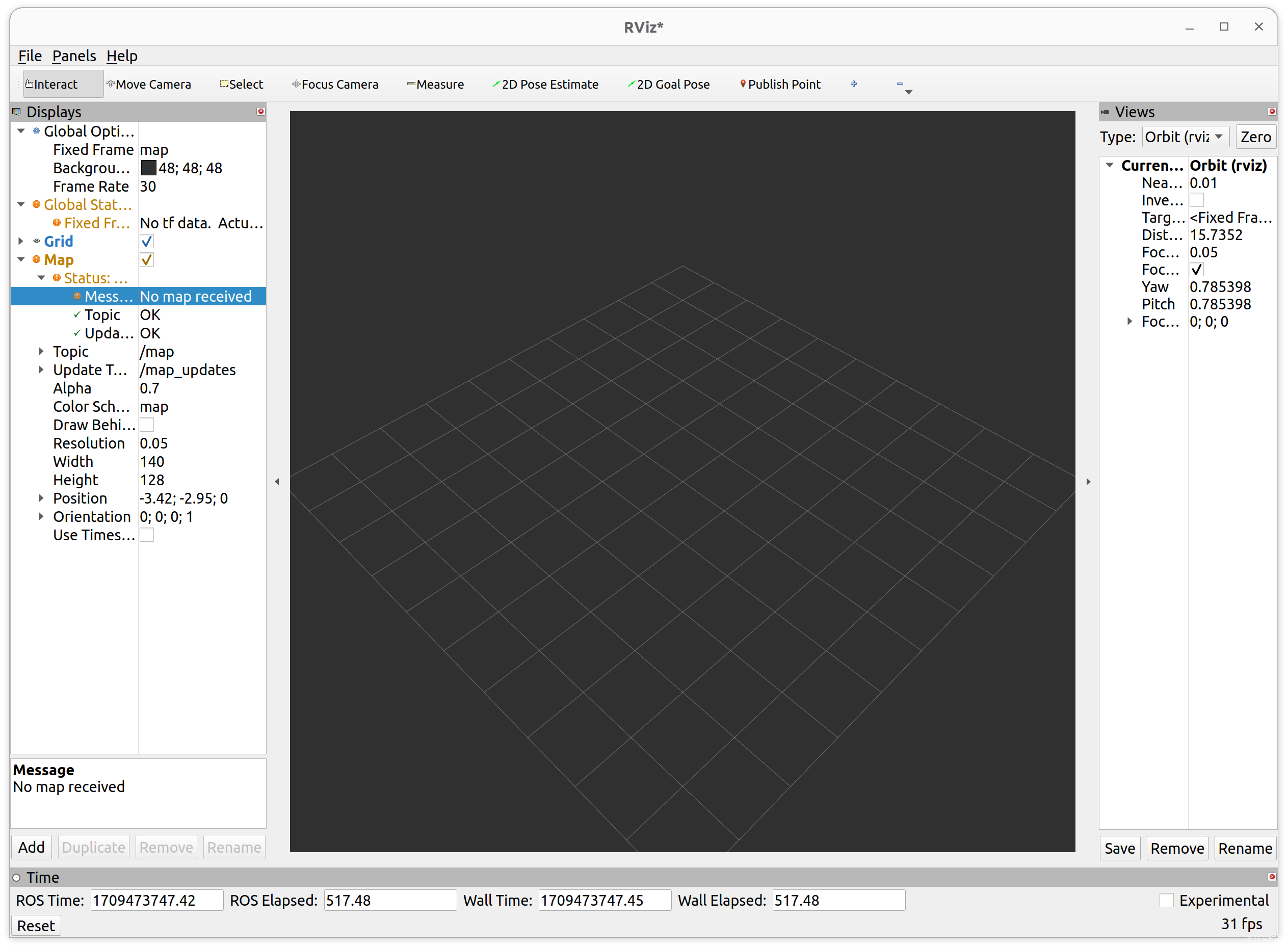Click the blue plus add-tool icon
1288x947 pixels.
854,84
